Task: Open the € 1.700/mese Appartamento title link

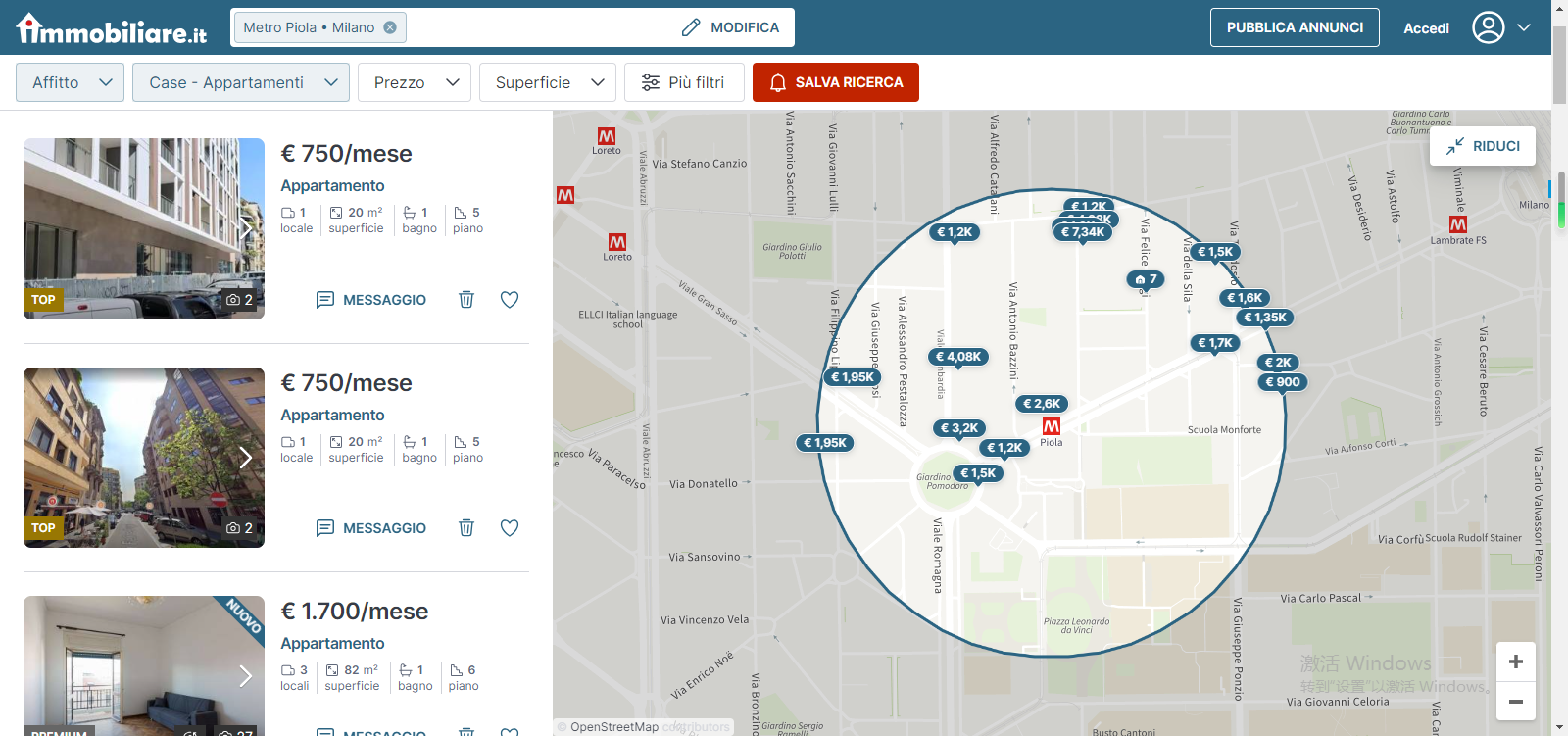Action: (332, 643)
